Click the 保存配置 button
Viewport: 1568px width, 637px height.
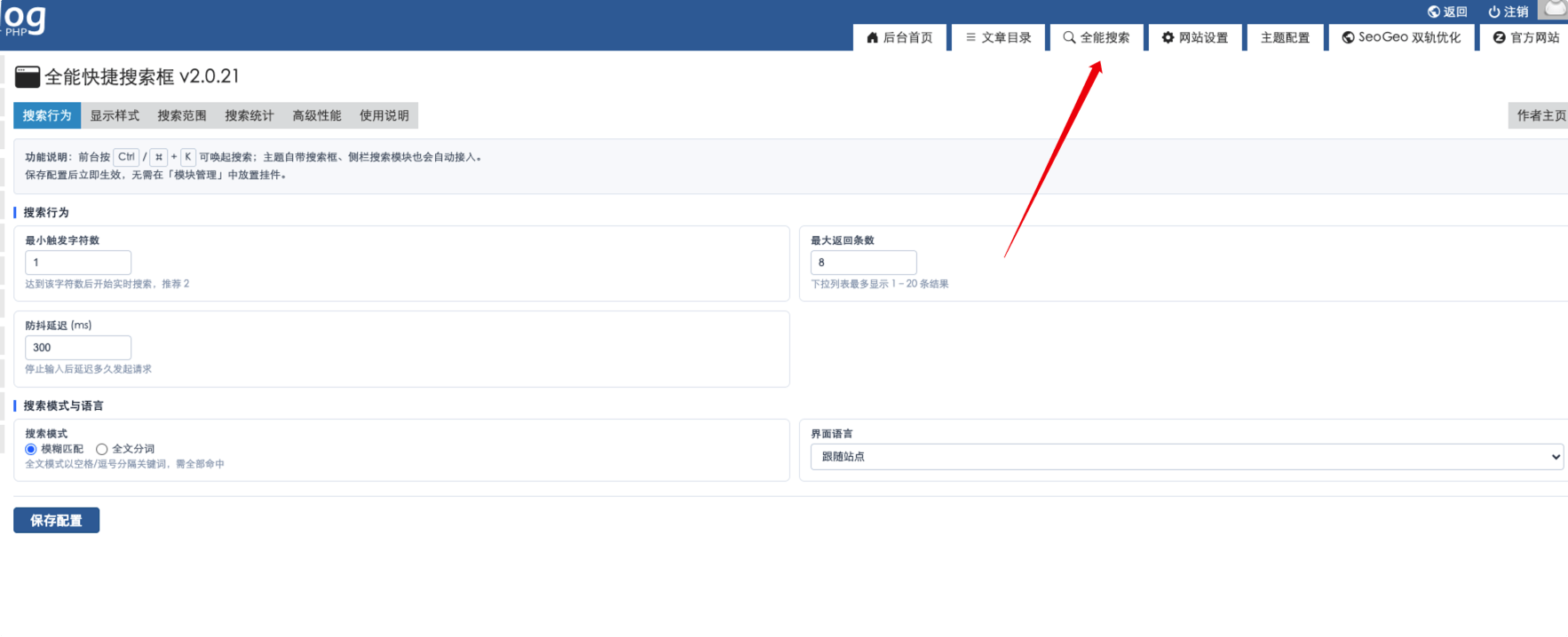pyautogui.click(x=56, y=521)
